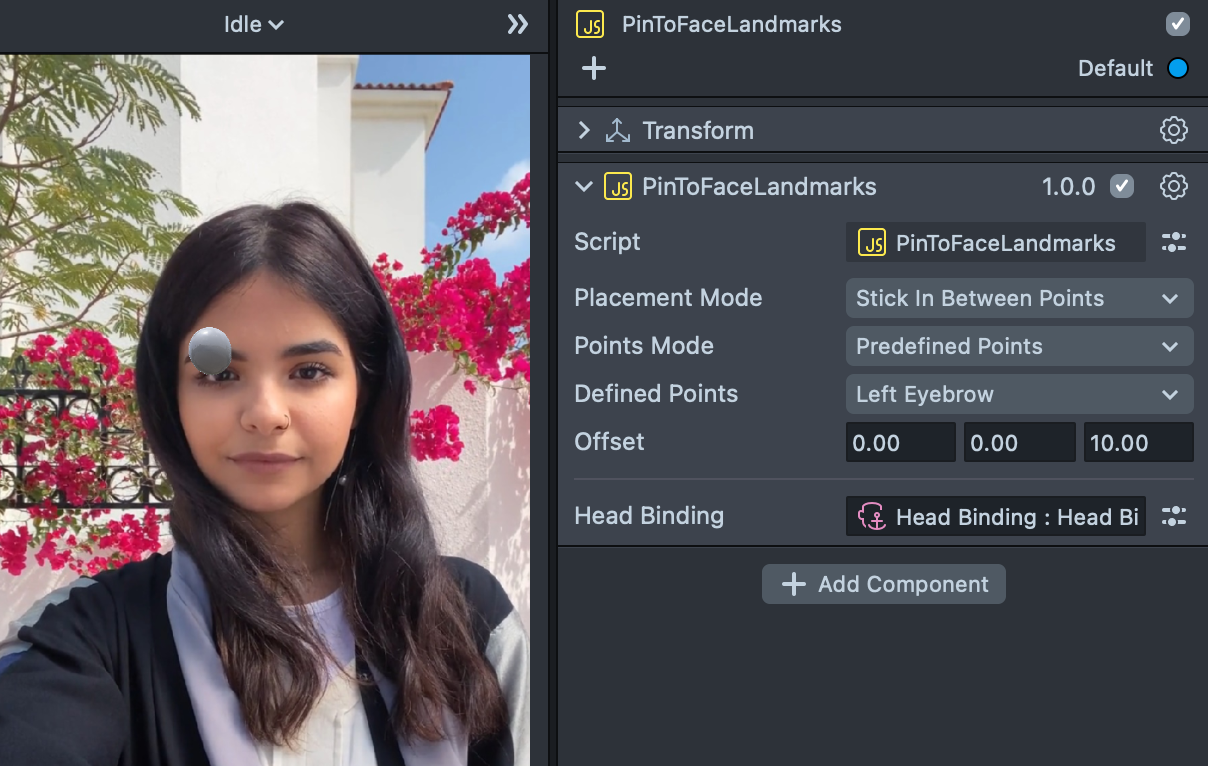
Task: Click the Offset Z field showing 10.00
Action: click(1138, 443)
